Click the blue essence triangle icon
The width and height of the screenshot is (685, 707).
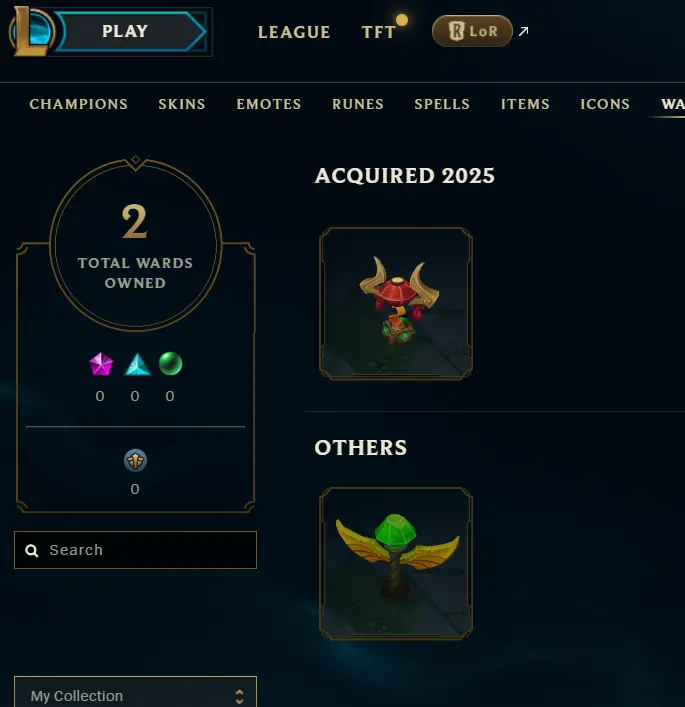point(137,364)
